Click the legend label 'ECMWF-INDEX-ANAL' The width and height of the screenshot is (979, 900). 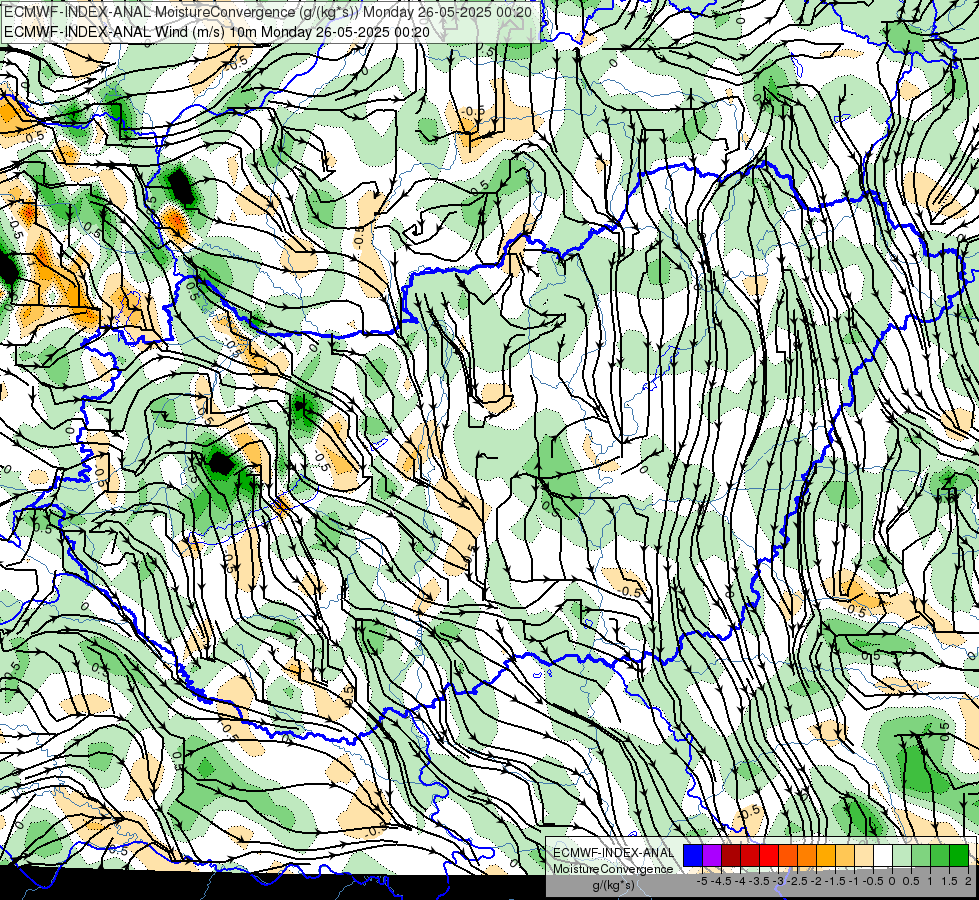(613, 853)
